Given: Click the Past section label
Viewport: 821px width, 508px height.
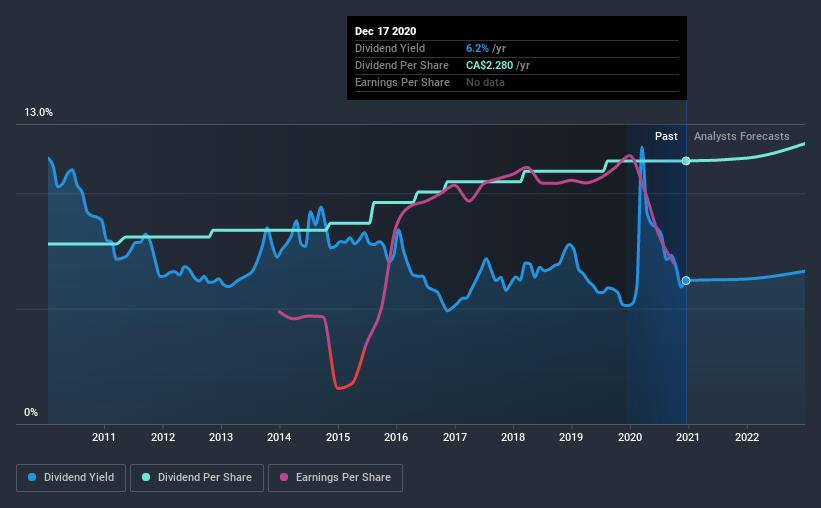Looking at the screenshot, I should [666, 136].
